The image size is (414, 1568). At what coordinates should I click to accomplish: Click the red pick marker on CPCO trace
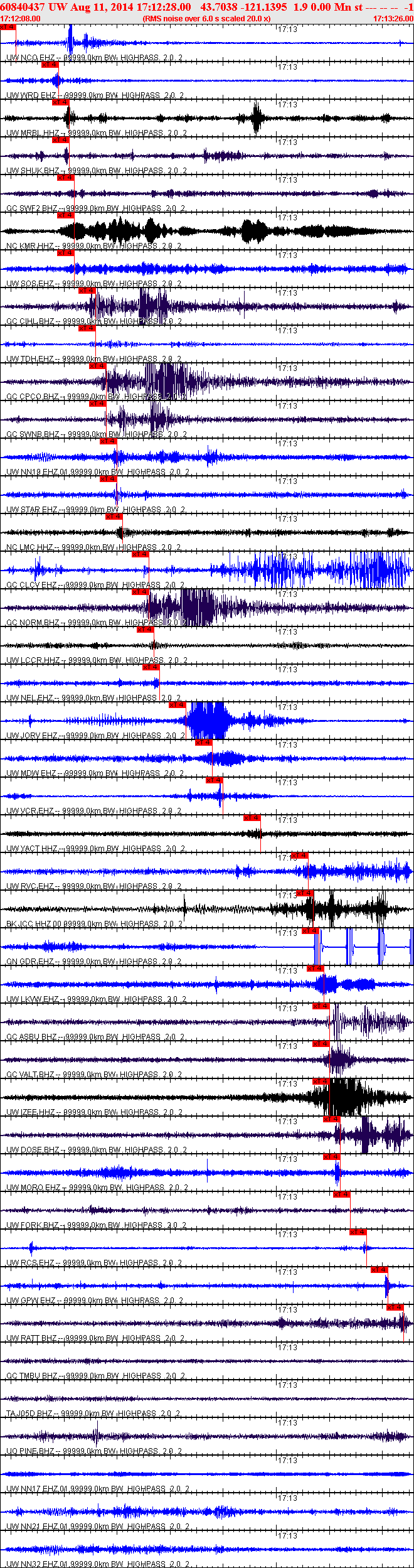tap(98, 366)
